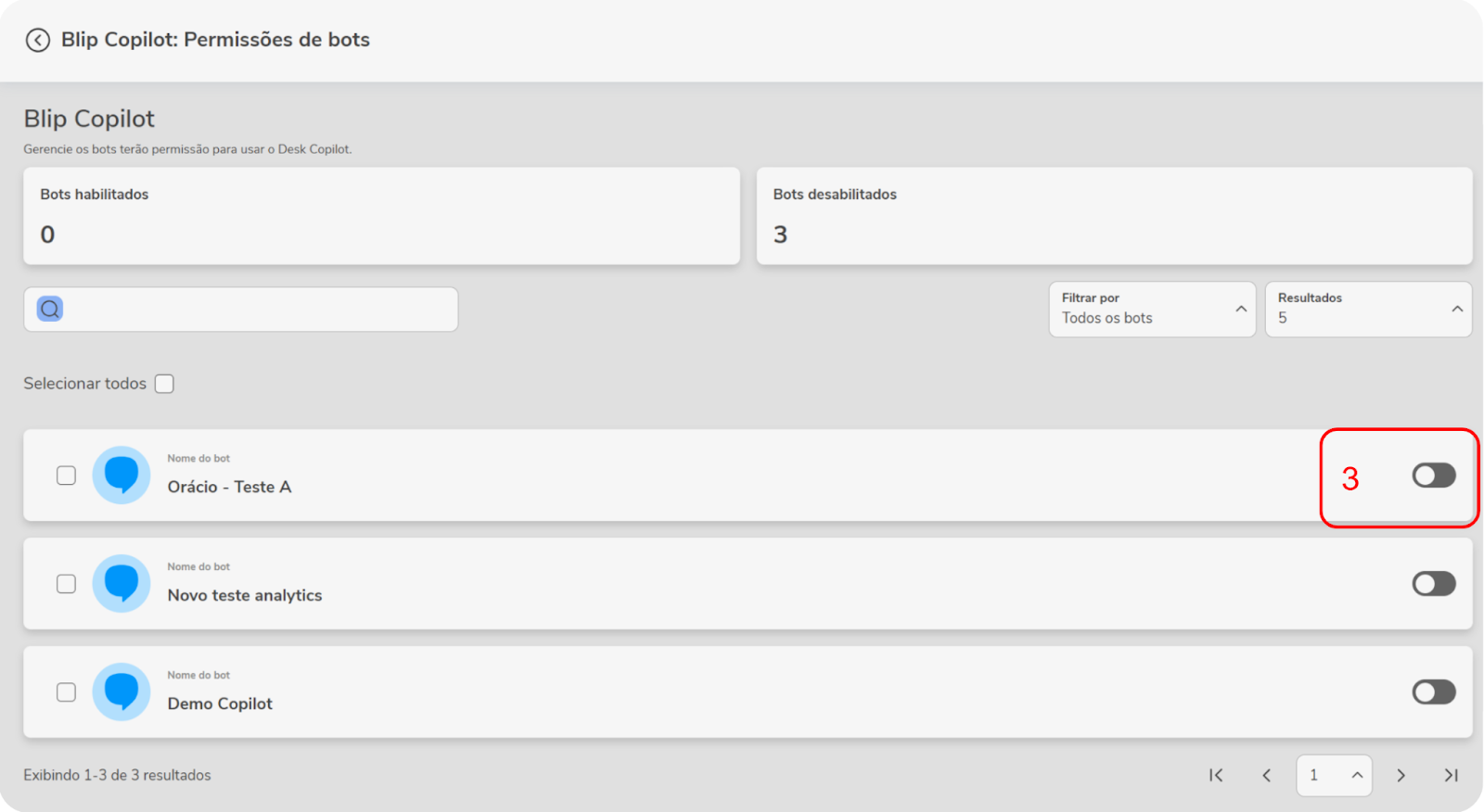Tick the checkbox for Novo teste analytics
Screen dimensions: 1484x812
pos(66,584)
